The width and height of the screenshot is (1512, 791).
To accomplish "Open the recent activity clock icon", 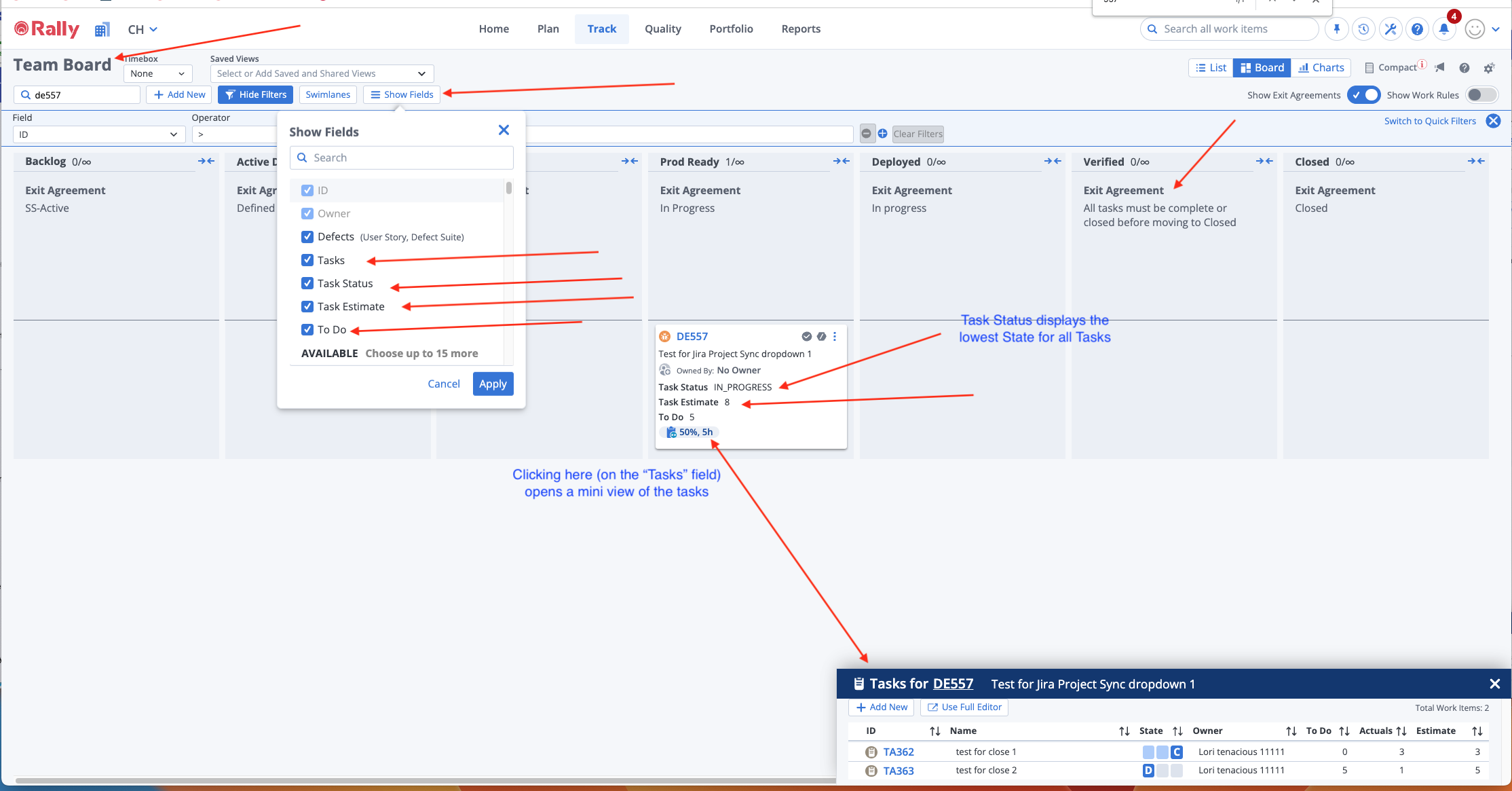I will coord(1363,29).
